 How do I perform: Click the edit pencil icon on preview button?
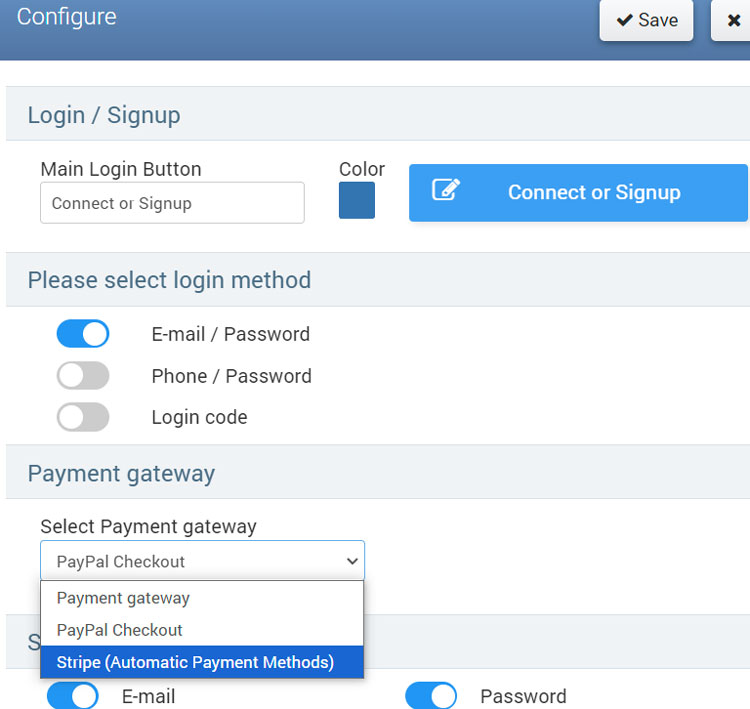click(445, 190)
